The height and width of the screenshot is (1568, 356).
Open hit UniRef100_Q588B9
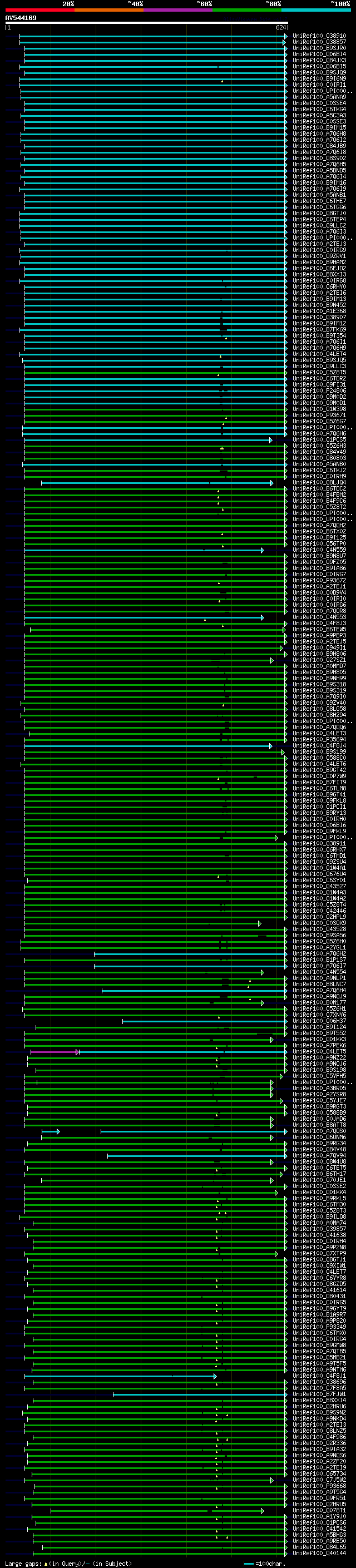319,1112
